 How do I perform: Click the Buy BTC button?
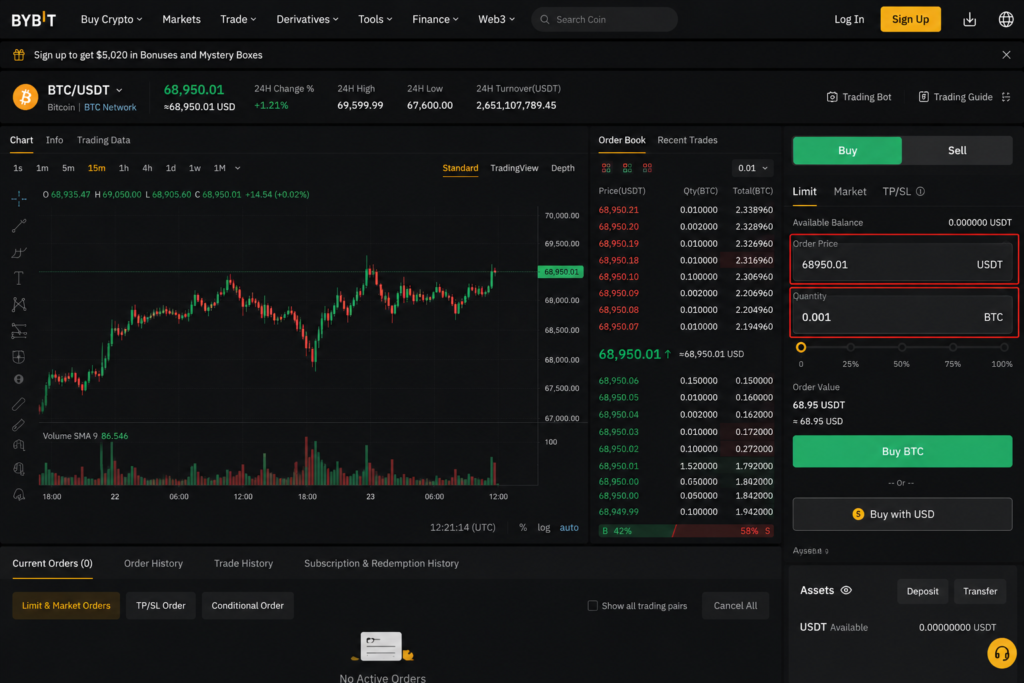(x=902, y=451)
